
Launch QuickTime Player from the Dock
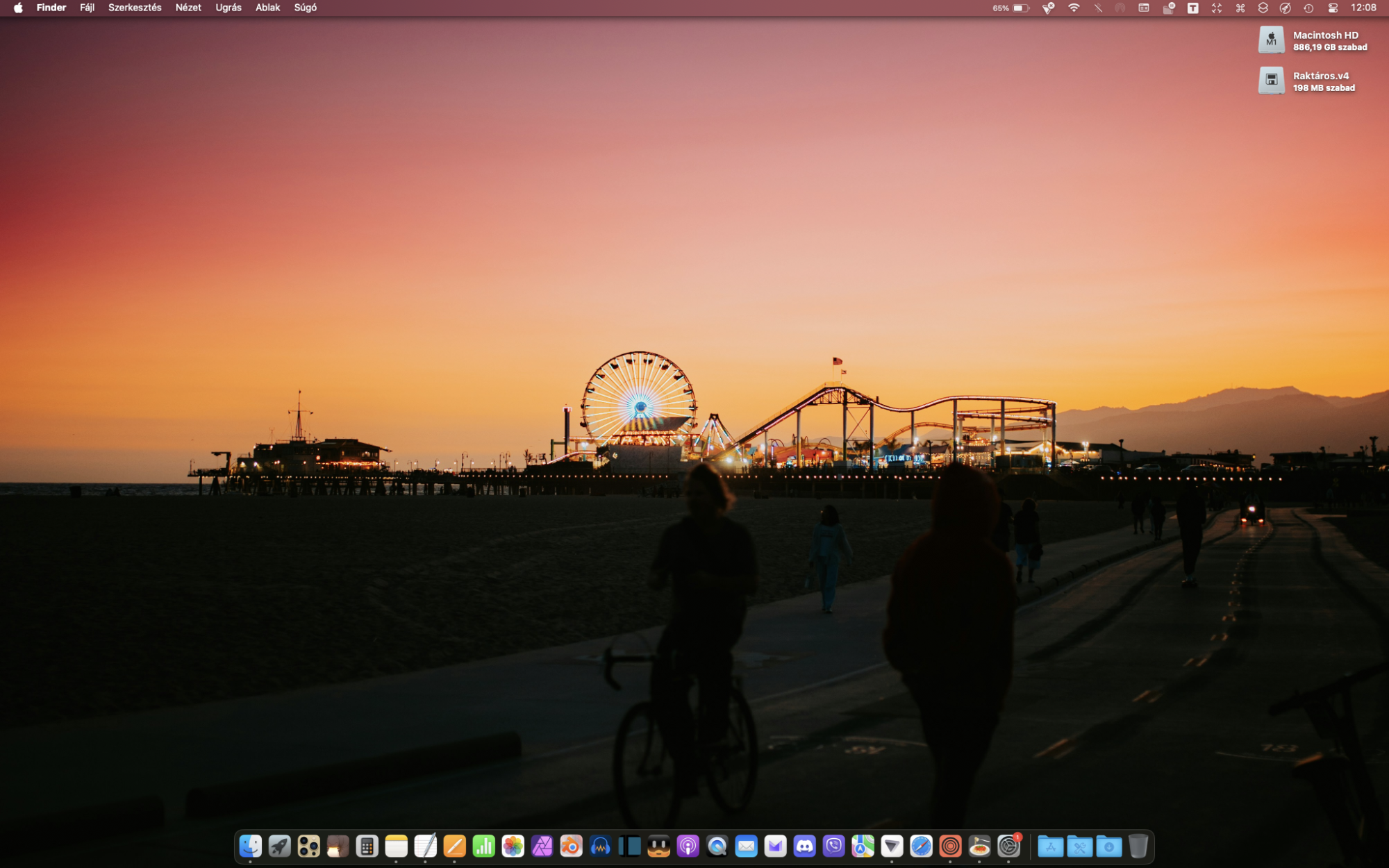point(717,846)
